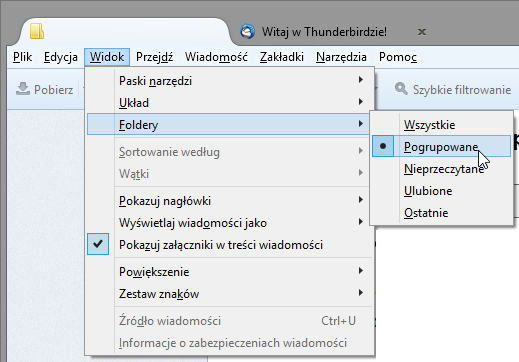Toggle Pokazuj załączniki w treści wiadomości
Screen dimensions: 519x362
(x=229, y=245)
